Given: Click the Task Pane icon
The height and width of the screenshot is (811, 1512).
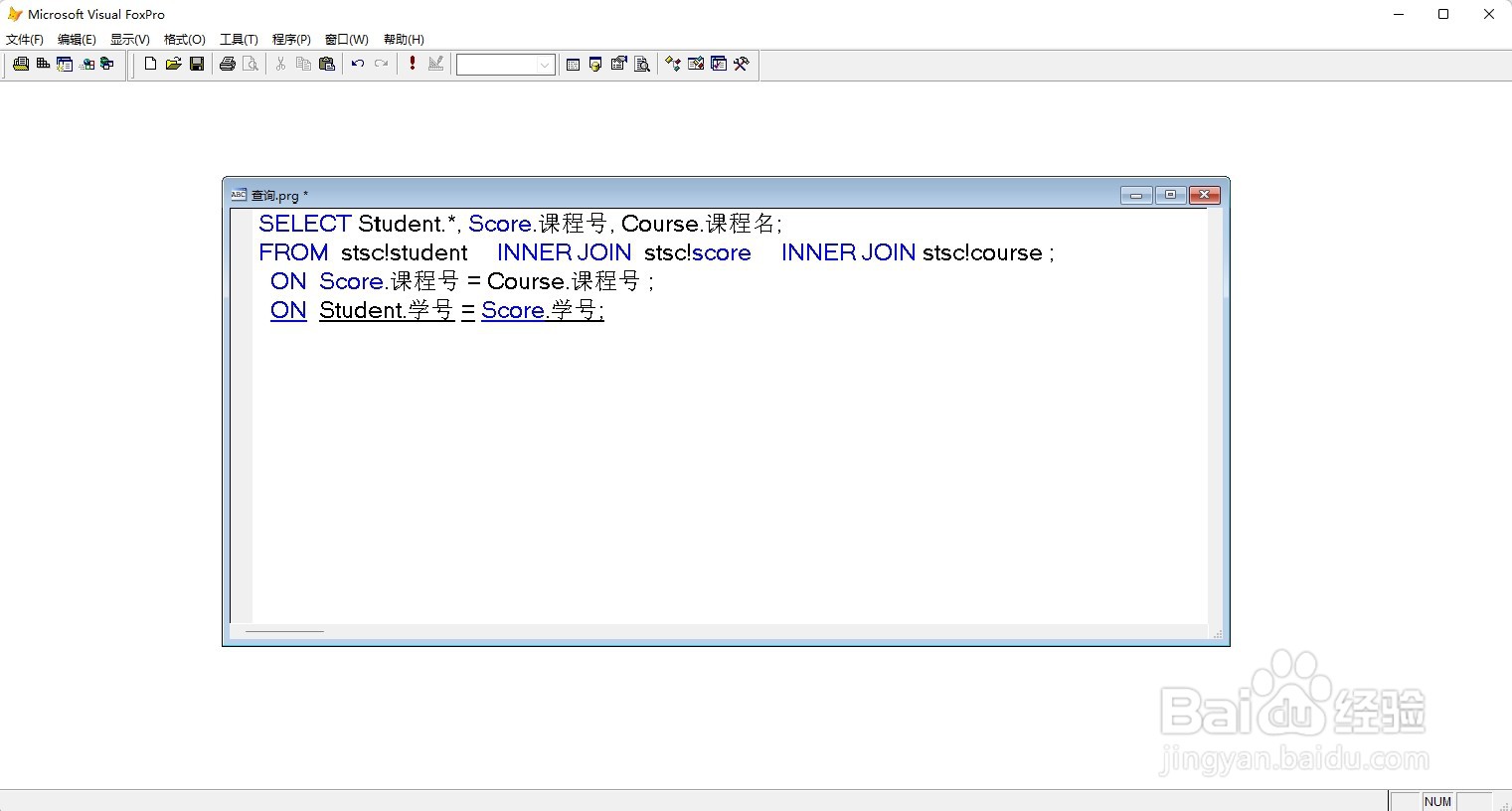Looking at the screenshot, I should [719, 64].
